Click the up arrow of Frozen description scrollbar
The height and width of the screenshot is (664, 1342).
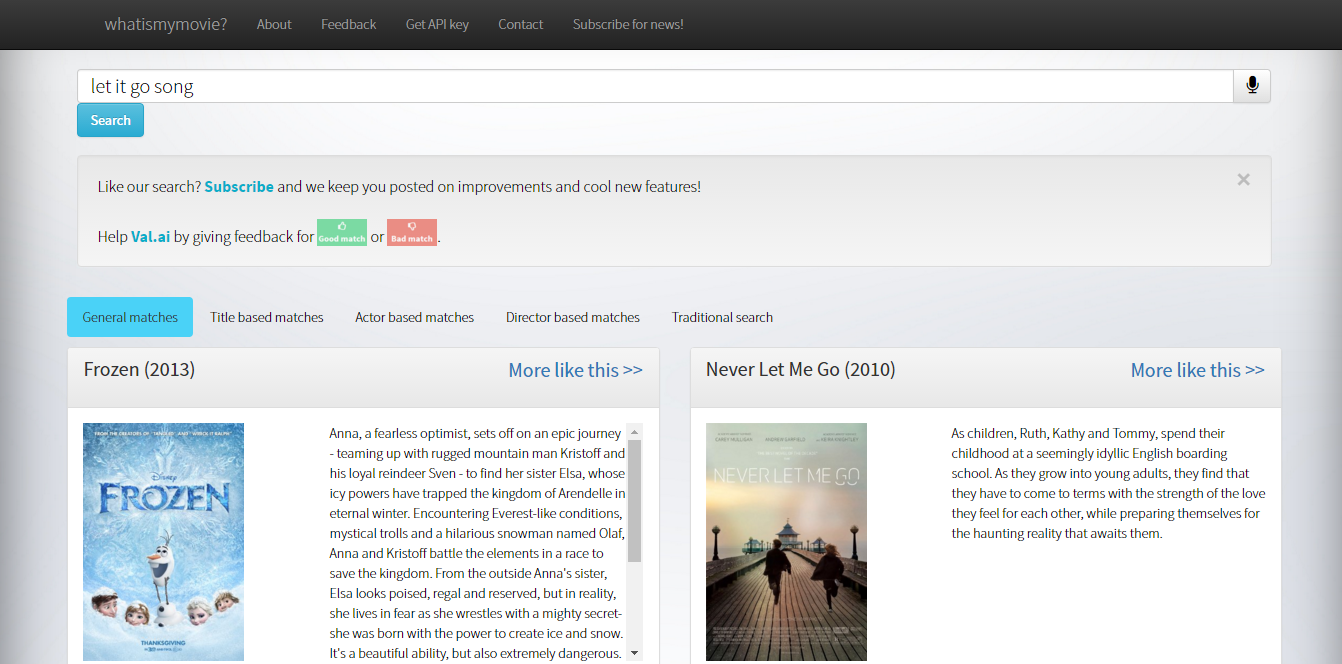[634, 432]
